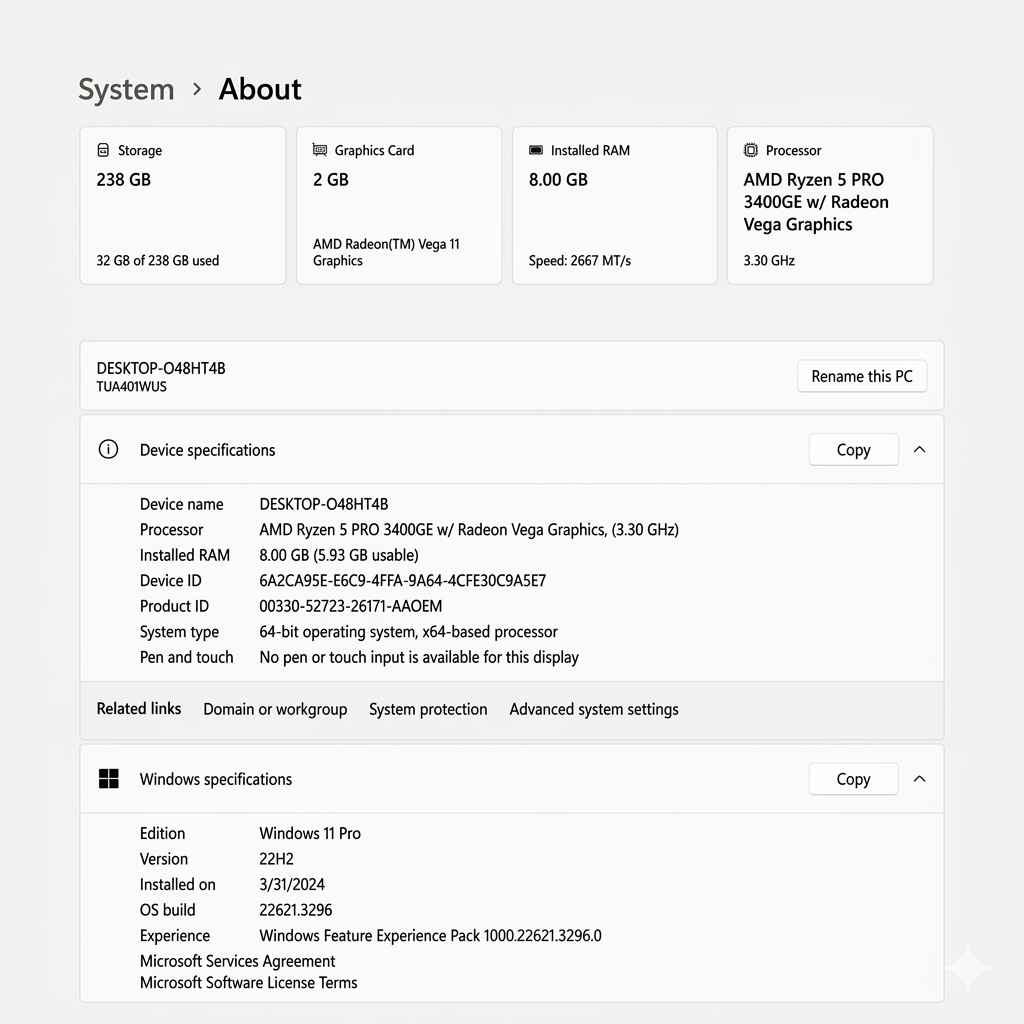Click the Windows logo beside Windows specifications
The width and height of the screenshot is (1024, 1024).
pos(108,778)
